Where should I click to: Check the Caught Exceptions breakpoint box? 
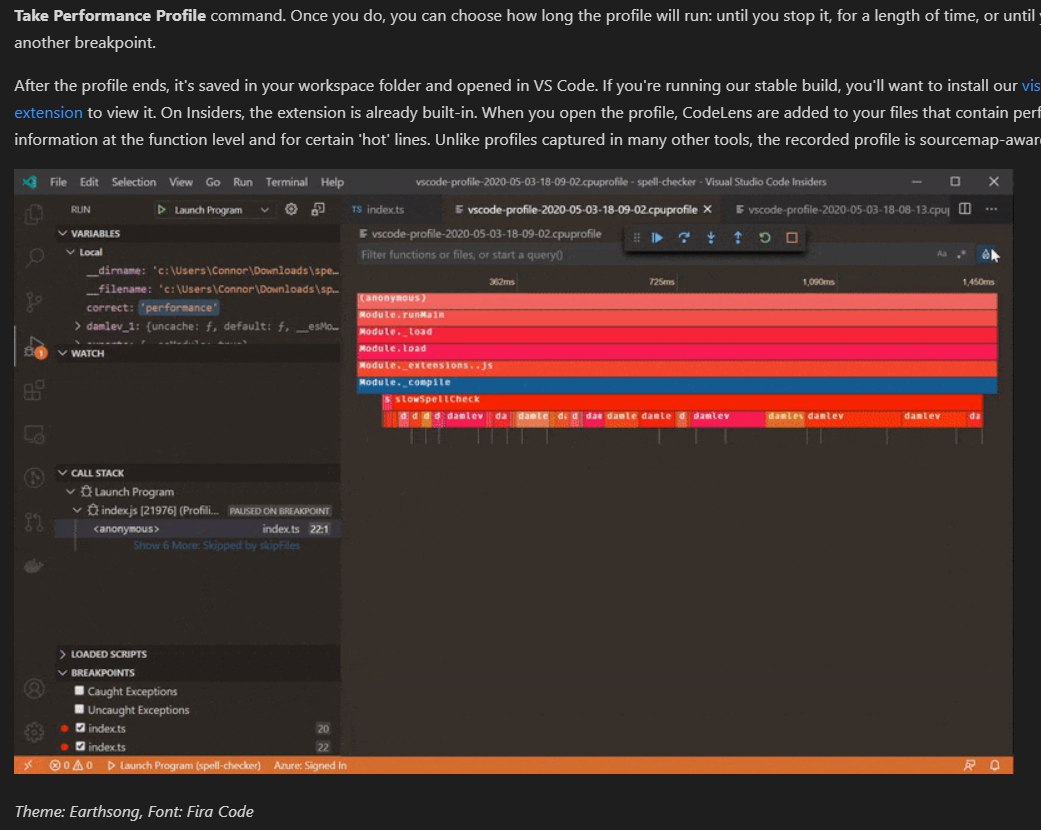click(x=80, y=691)
